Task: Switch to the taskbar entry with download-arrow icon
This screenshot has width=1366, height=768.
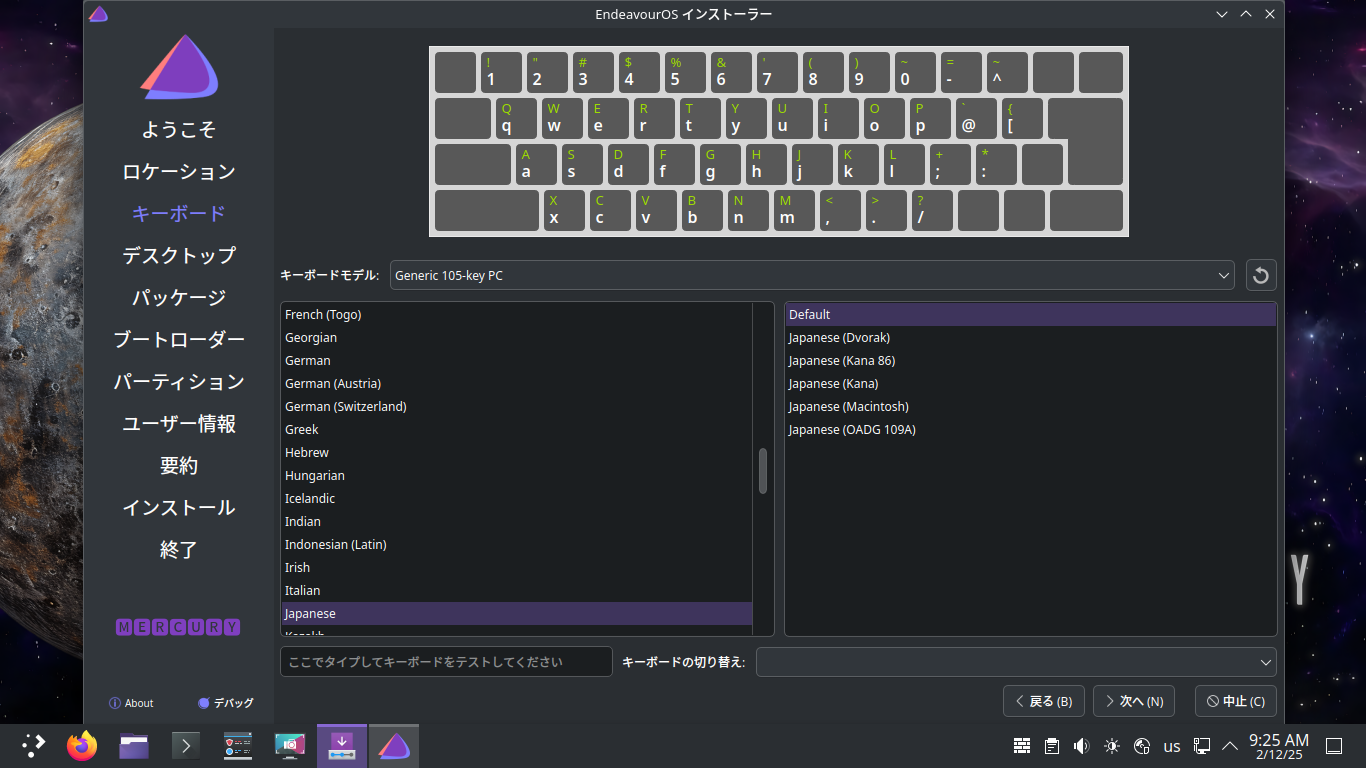Action: click(342, 746)
